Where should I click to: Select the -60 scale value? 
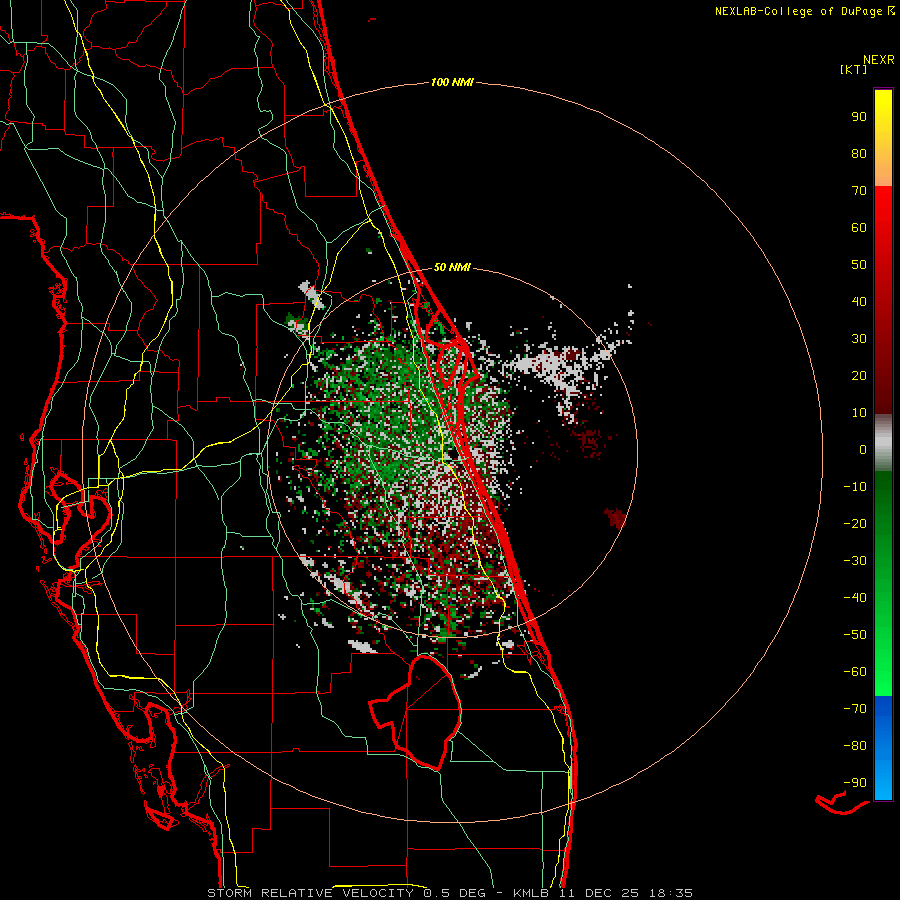[855, 672]
